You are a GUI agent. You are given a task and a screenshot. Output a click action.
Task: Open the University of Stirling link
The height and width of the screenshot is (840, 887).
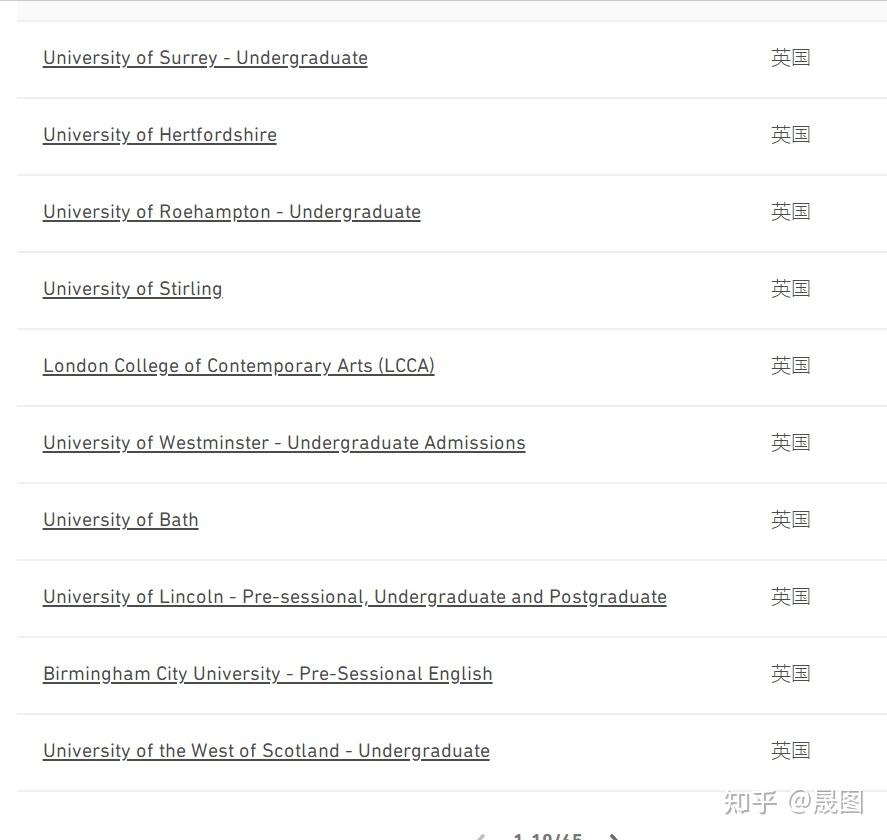[x=133, y=289]
